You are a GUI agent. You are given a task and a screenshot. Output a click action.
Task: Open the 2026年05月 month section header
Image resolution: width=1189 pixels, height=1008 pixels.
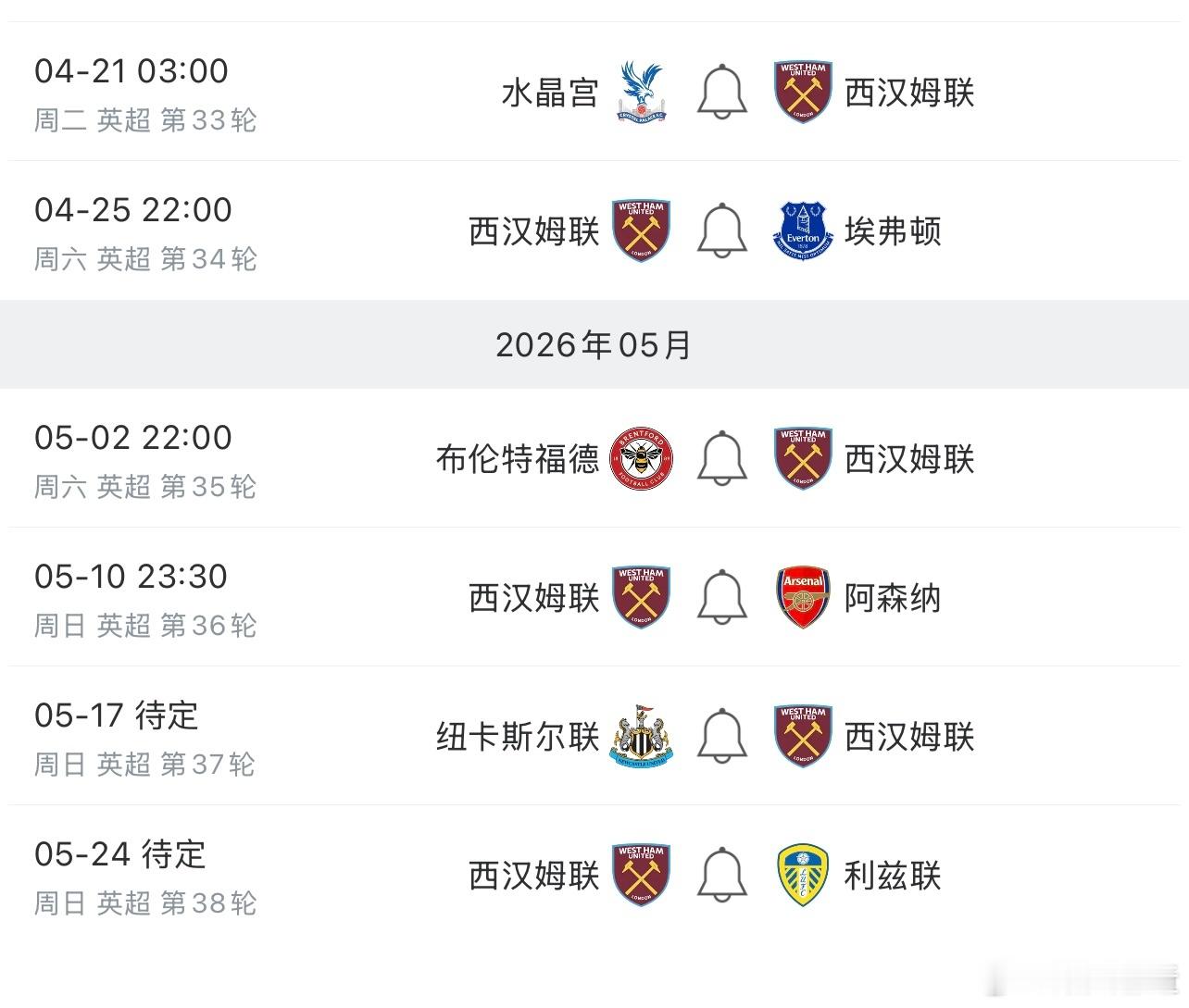(594, 344)
